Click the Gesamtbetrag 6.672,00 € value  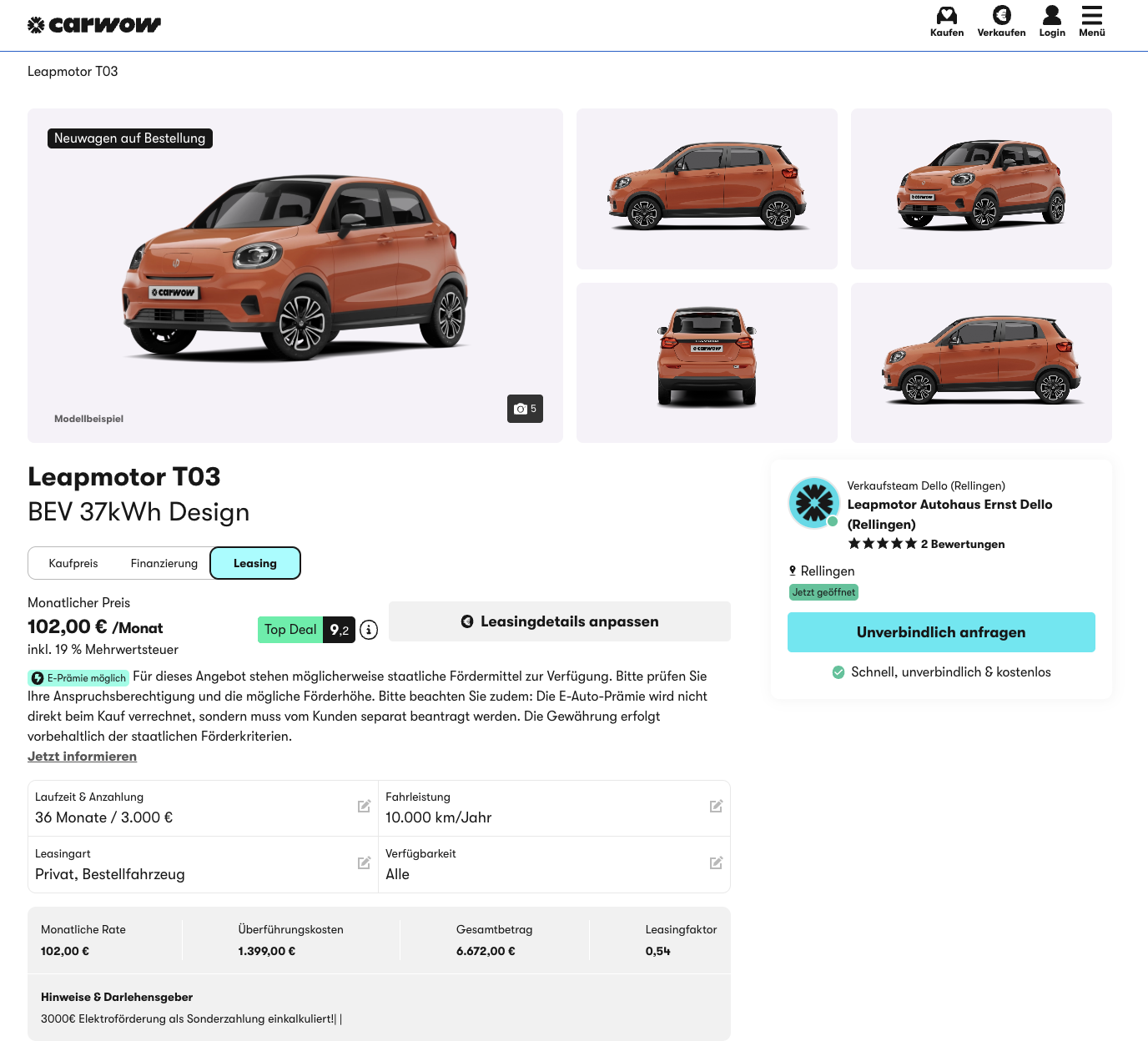coord(486,951)
